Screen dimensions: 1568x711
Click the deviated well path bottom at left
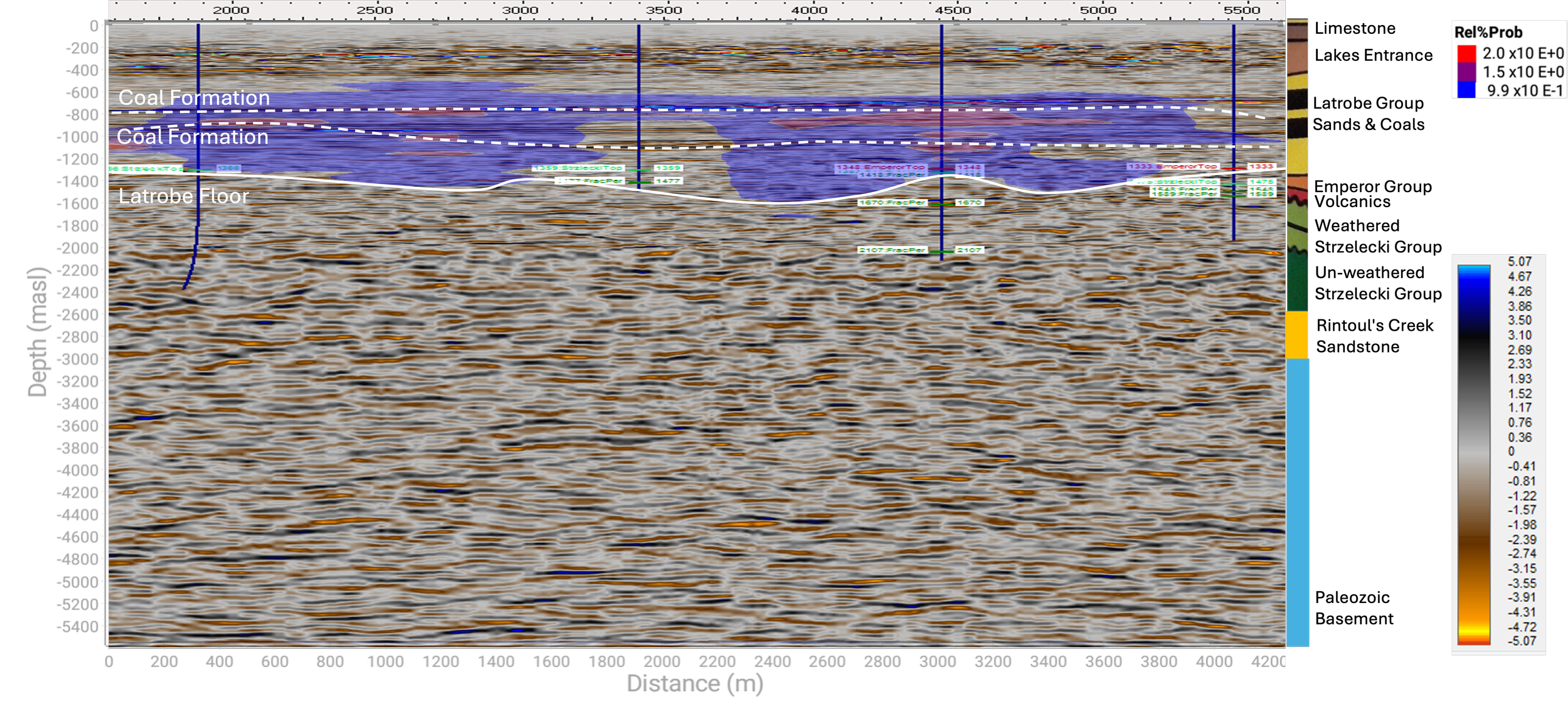[x=185, y=287]
